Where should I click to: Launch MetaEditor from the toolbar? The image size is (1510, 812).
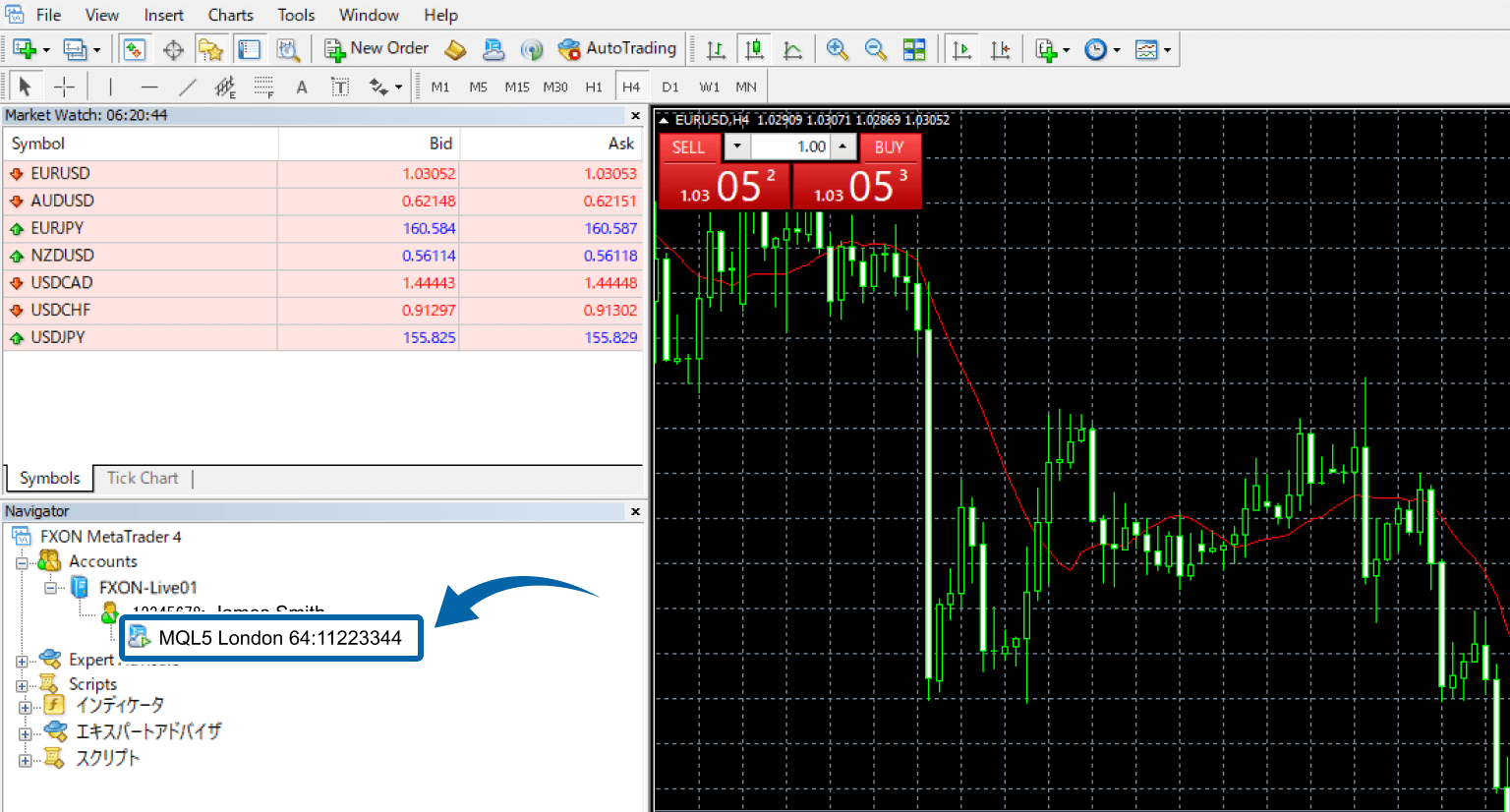455,49
